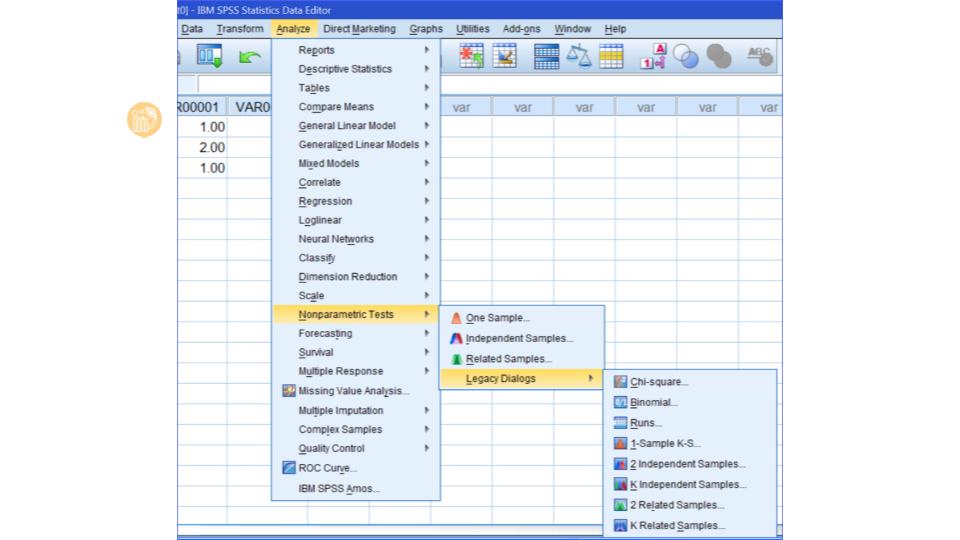
Task: Expand the Tables submenu
Action: pos(356,88)
